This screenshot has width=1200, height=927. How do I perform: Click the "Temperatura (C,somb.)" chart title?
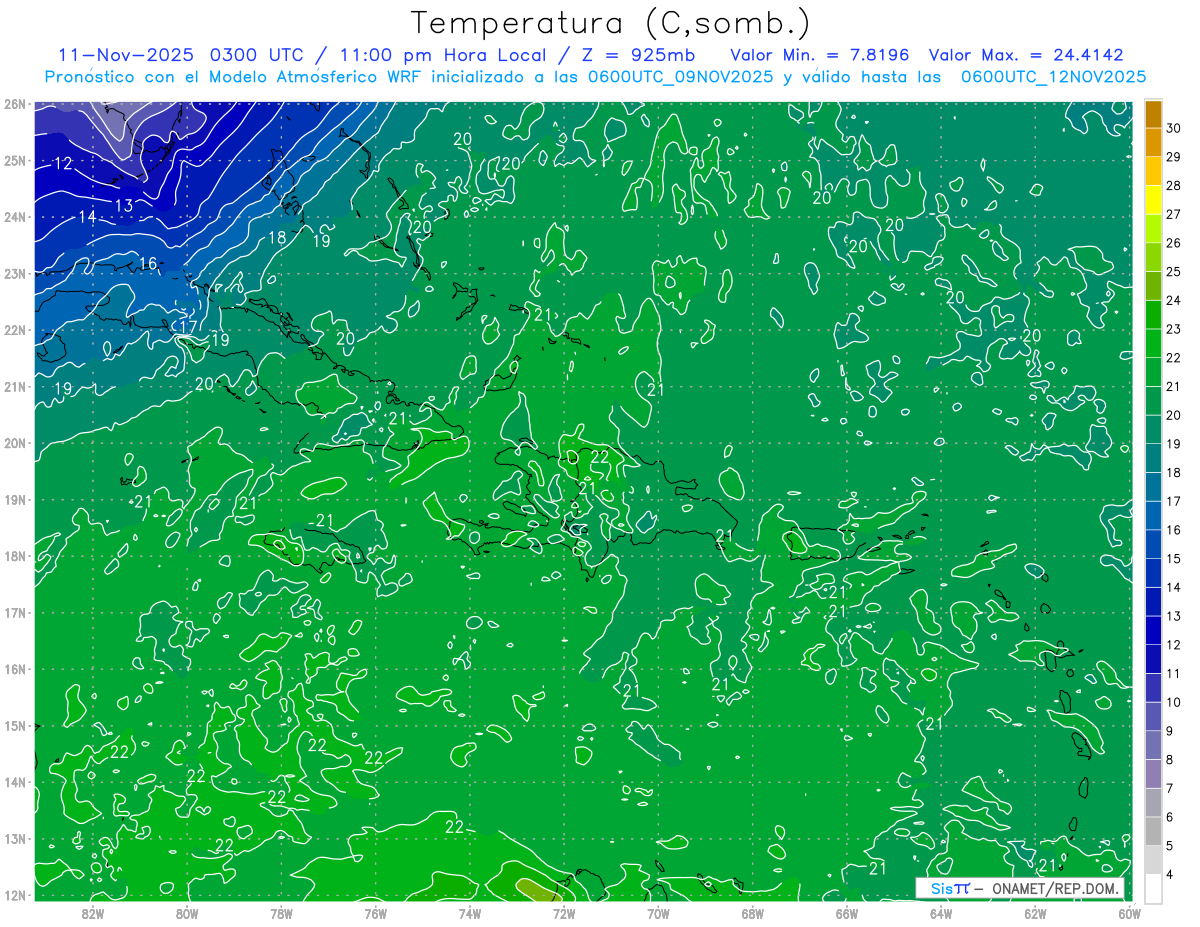pyautogui.click(x=611, y=24)
